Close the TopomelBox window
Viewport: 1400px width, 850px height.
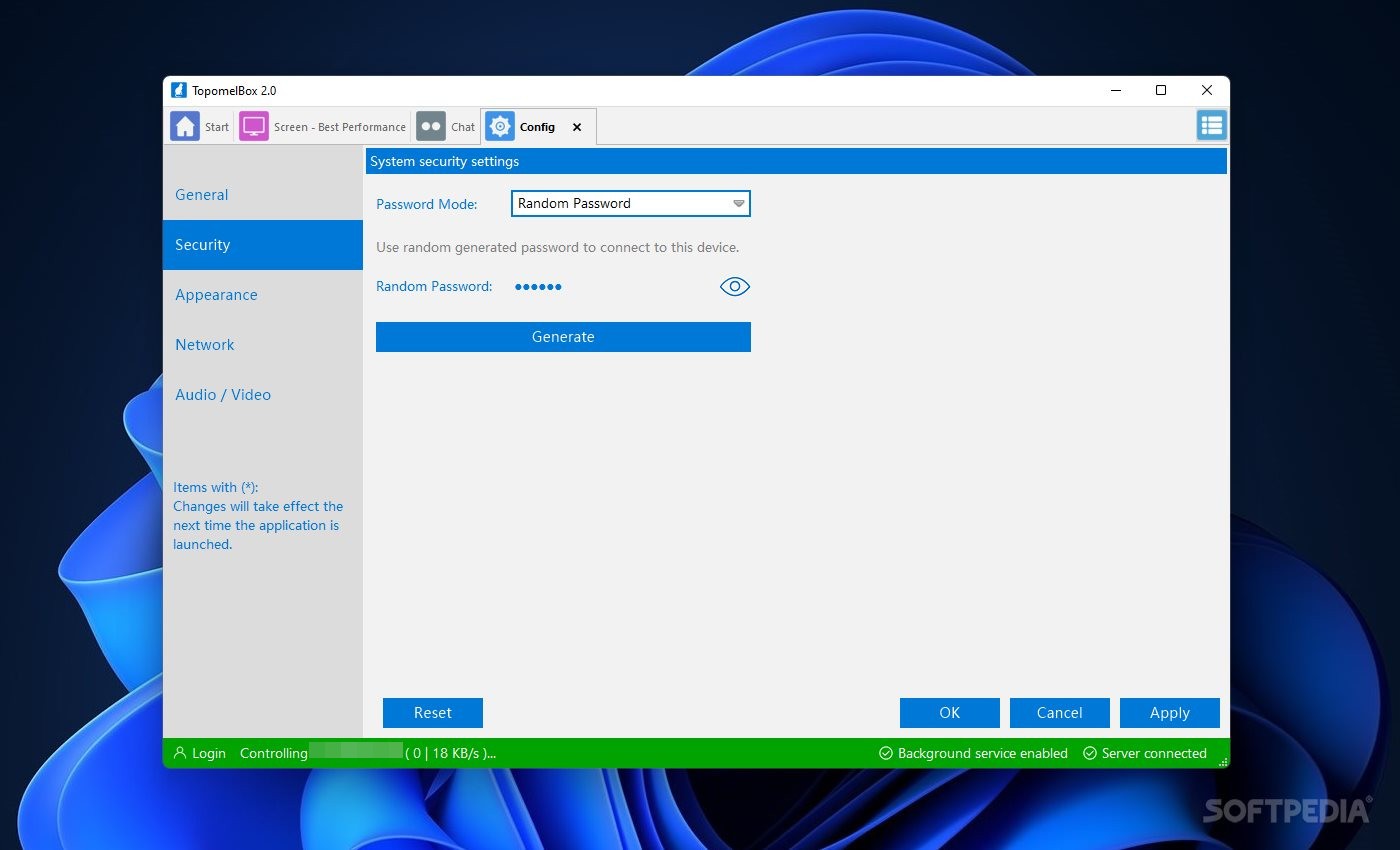(1207, 90)
